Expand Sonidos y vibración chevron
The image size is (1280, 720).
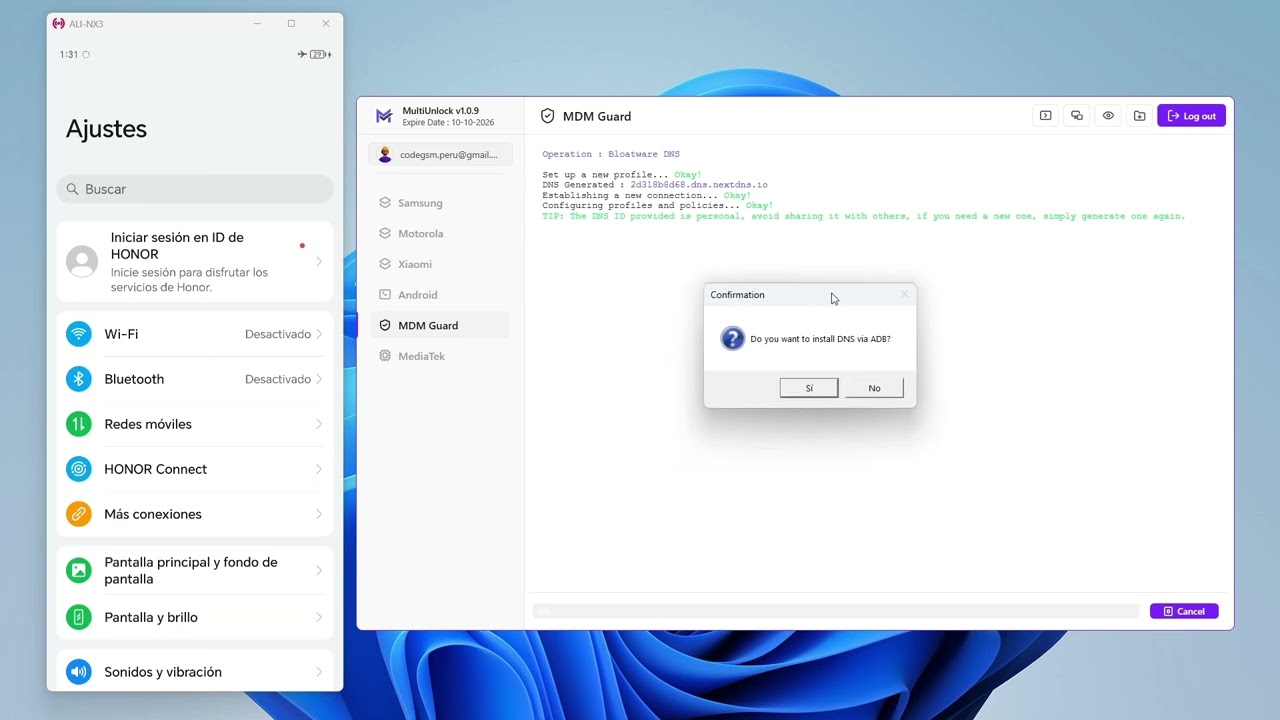(319, 672)
